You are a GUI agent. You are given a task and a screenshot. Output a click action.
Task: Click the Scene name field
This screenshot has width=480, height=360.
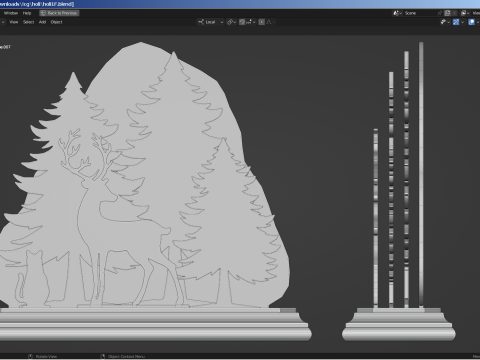point(419,13)
